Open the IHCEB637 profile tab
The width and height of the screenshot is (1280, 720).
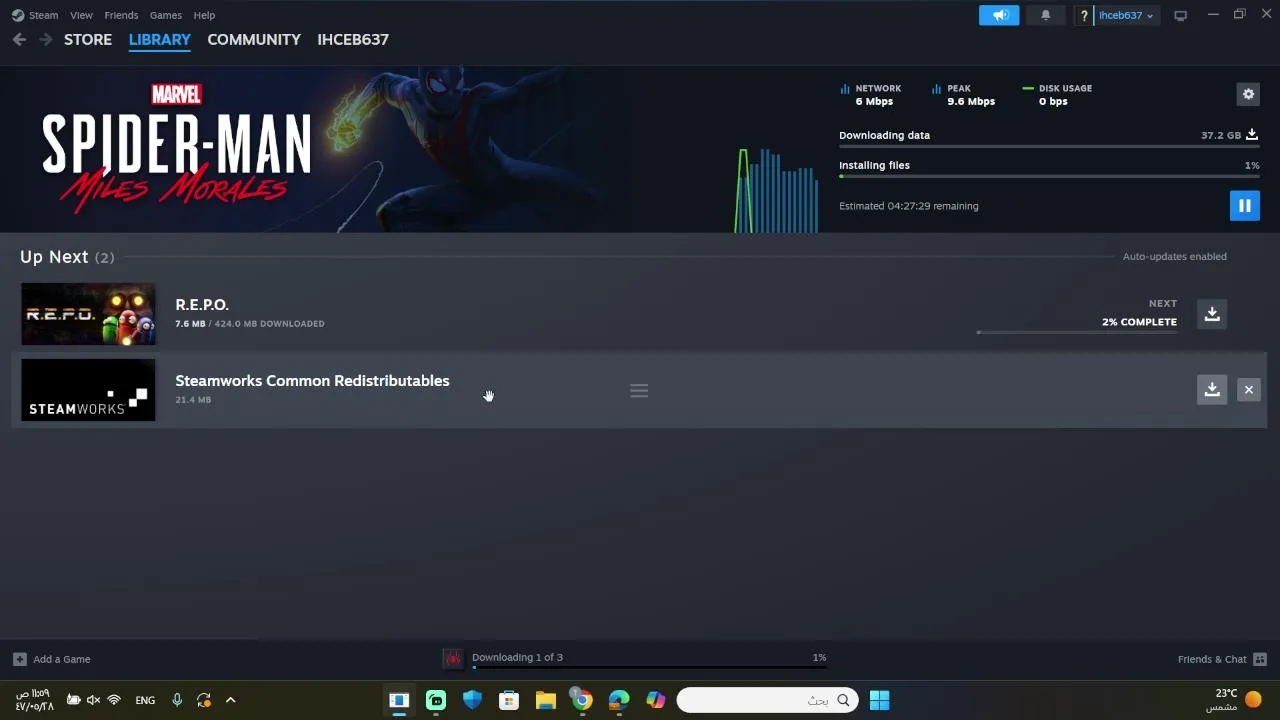click(x=353, y=39)
